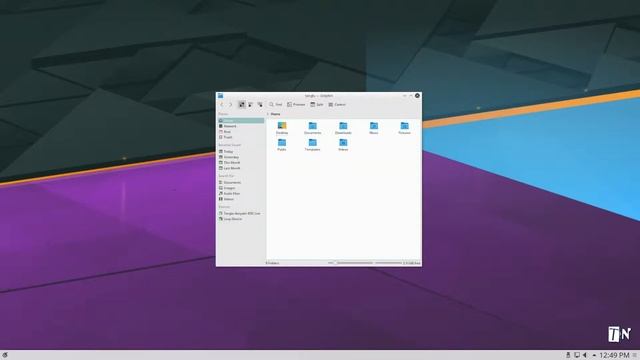Search for Images in sidebar

(x=241, y=188)
